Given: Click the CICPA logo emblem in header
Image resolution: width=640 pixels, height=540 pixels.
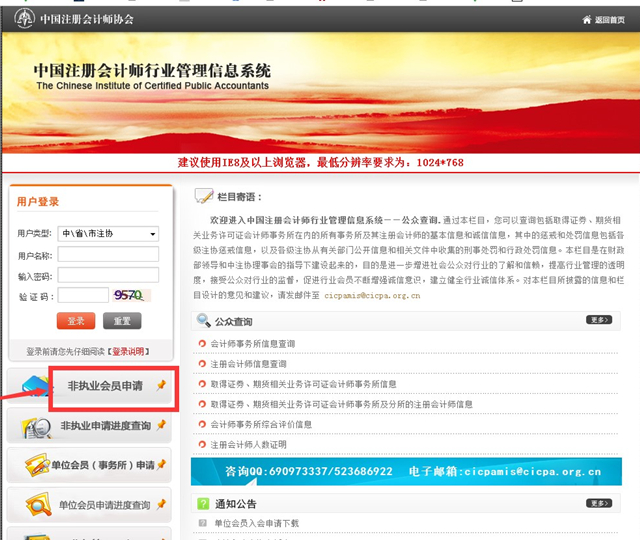Looking at the screenshot, I should coord(24,18).
